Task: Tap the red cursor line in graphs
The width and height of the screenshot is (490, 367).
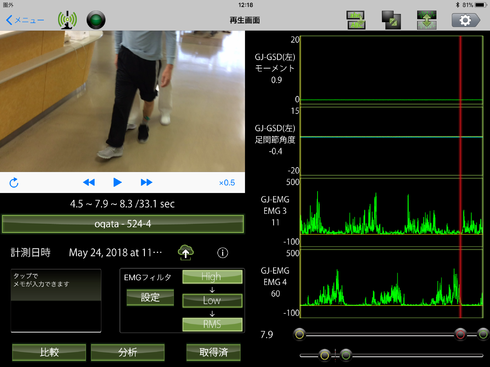Action: pos(460,177)
